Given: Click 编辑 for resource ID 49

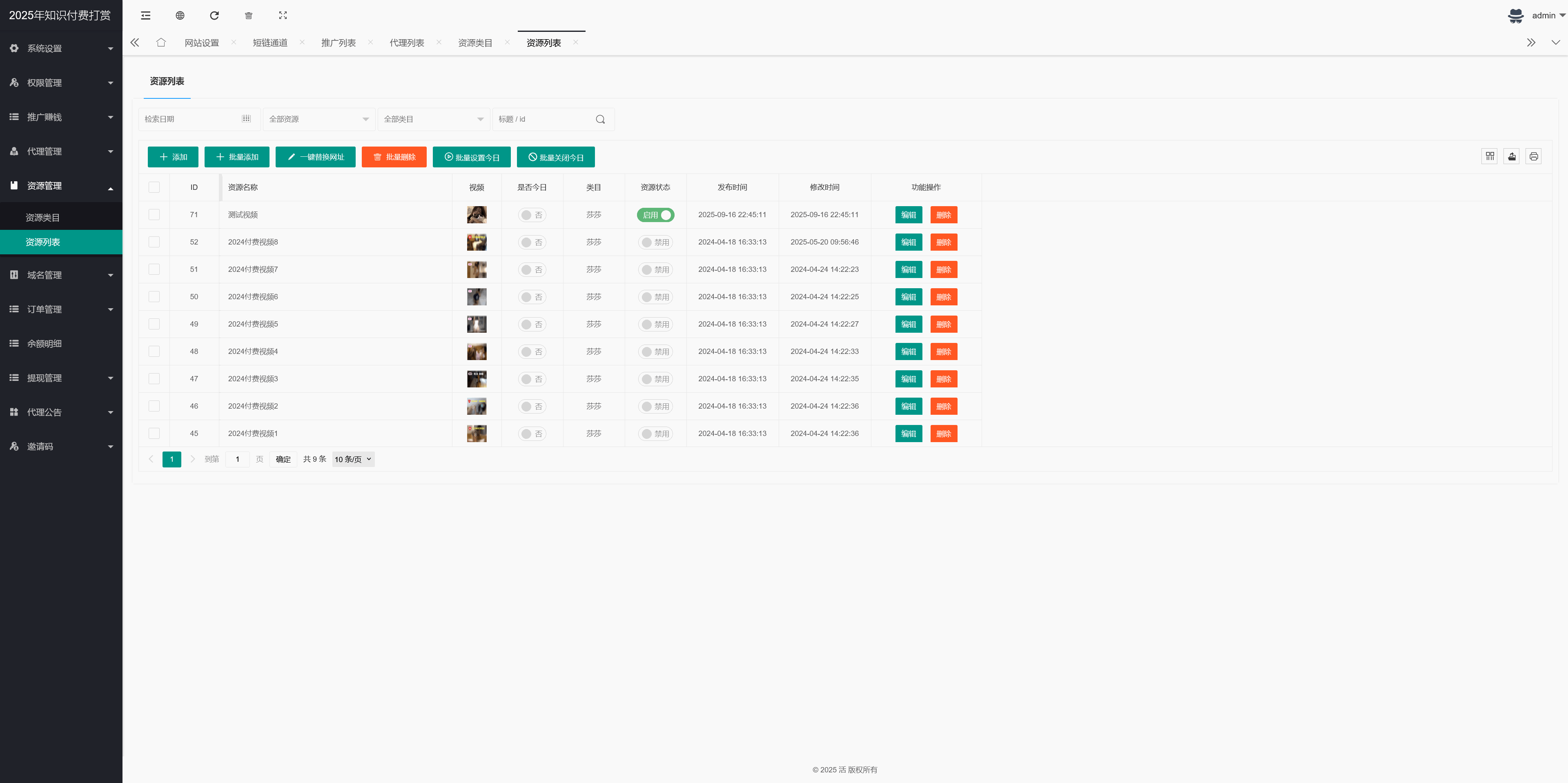Looking at the screenshot, I should pyautogui.click(x=908, y=324).
